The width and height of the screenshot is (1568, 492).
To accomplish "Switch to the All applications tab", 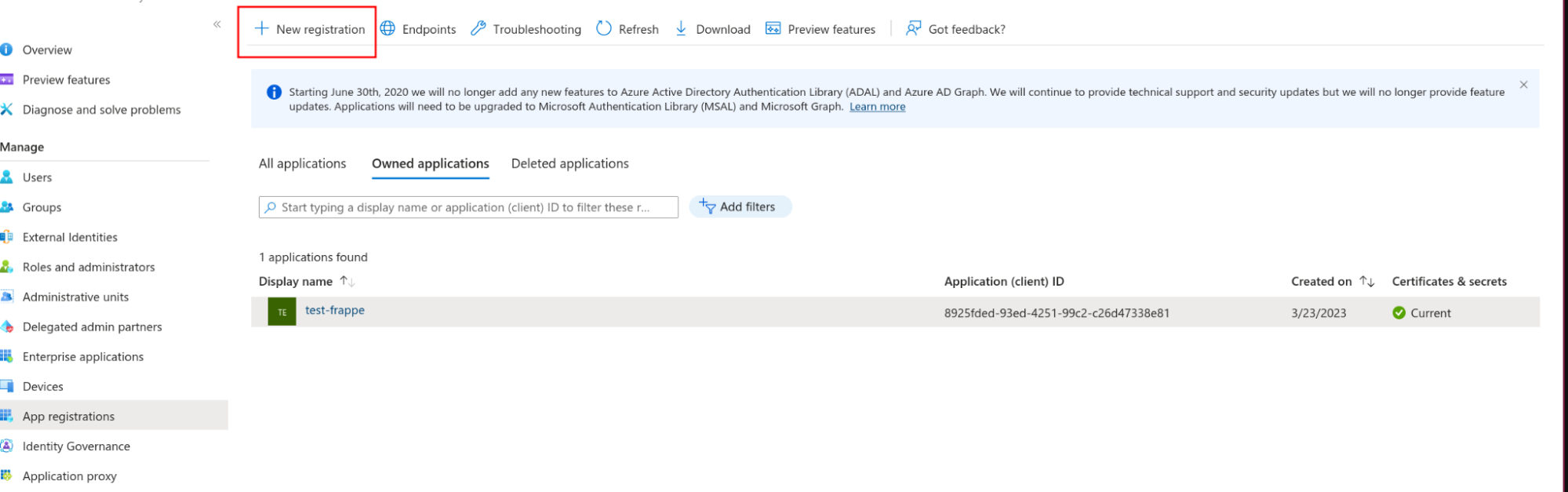I will (302, 163).
